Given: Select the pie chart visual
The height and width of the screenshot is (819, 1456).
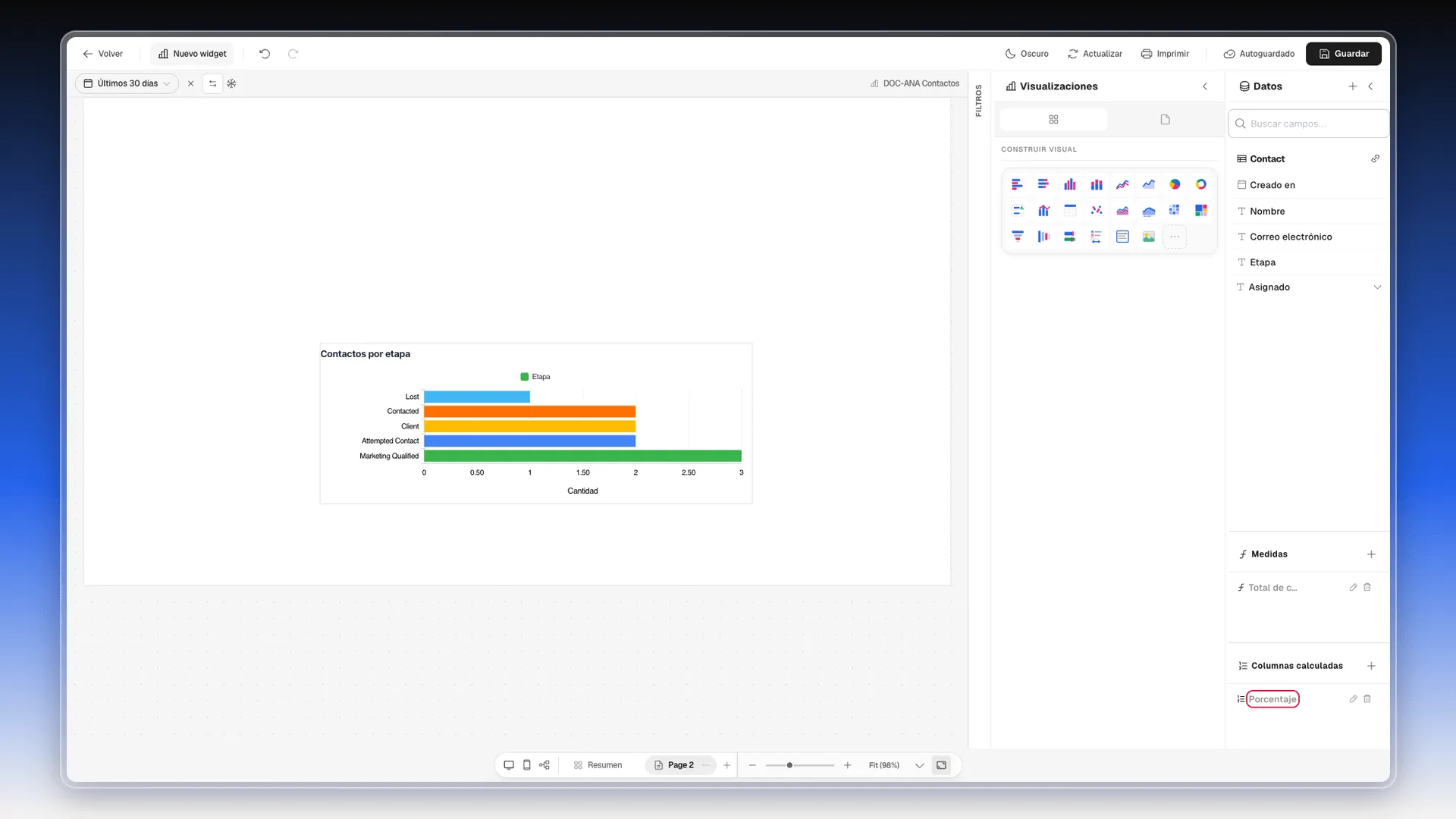Looking at the screenshot, I should 1175,184.
